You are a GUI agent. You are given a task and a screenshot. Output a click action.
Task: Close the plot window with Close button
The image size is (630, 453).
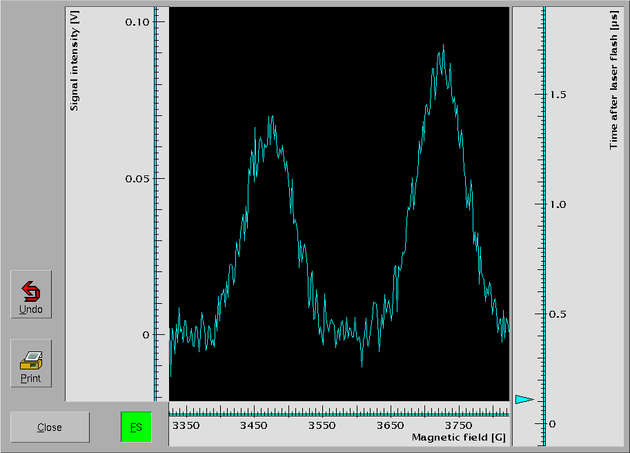pyautogui.click(x=50, y=427)
